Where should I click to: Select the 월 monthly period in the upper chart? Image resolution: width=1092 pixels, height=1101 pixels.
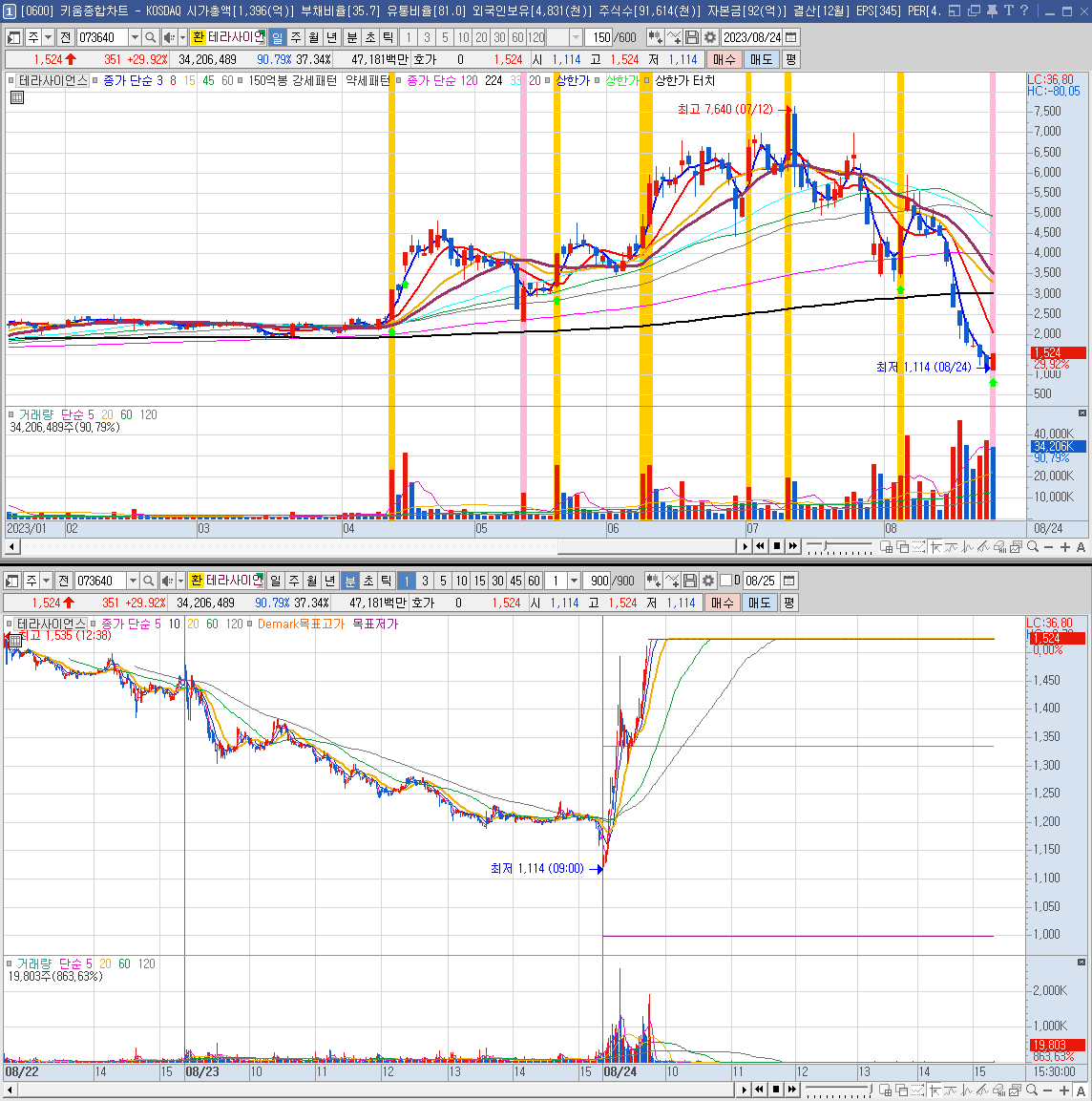tap(314, 37)
